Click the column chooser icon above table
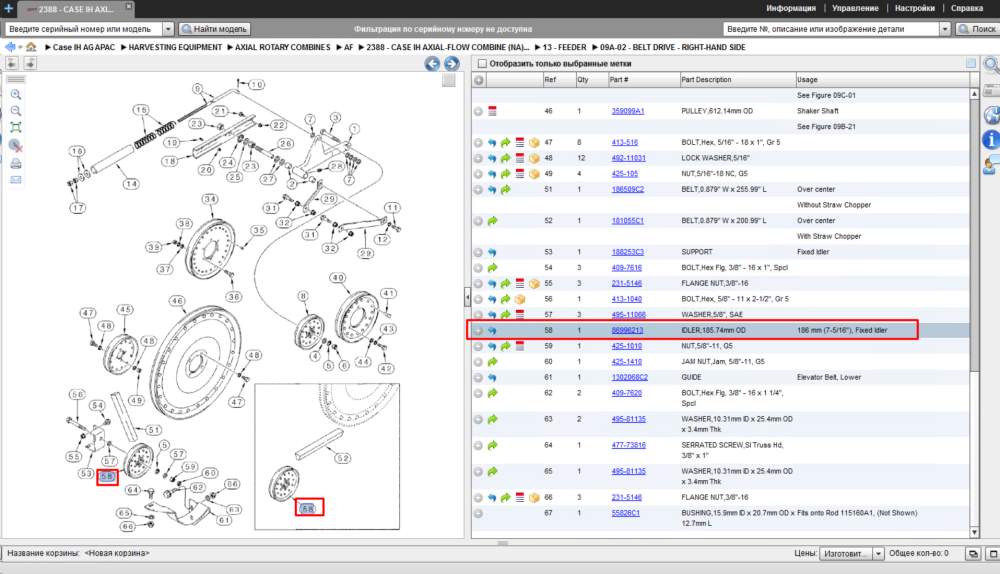This screenshot has width=1000, height=574. coord(971,63)
